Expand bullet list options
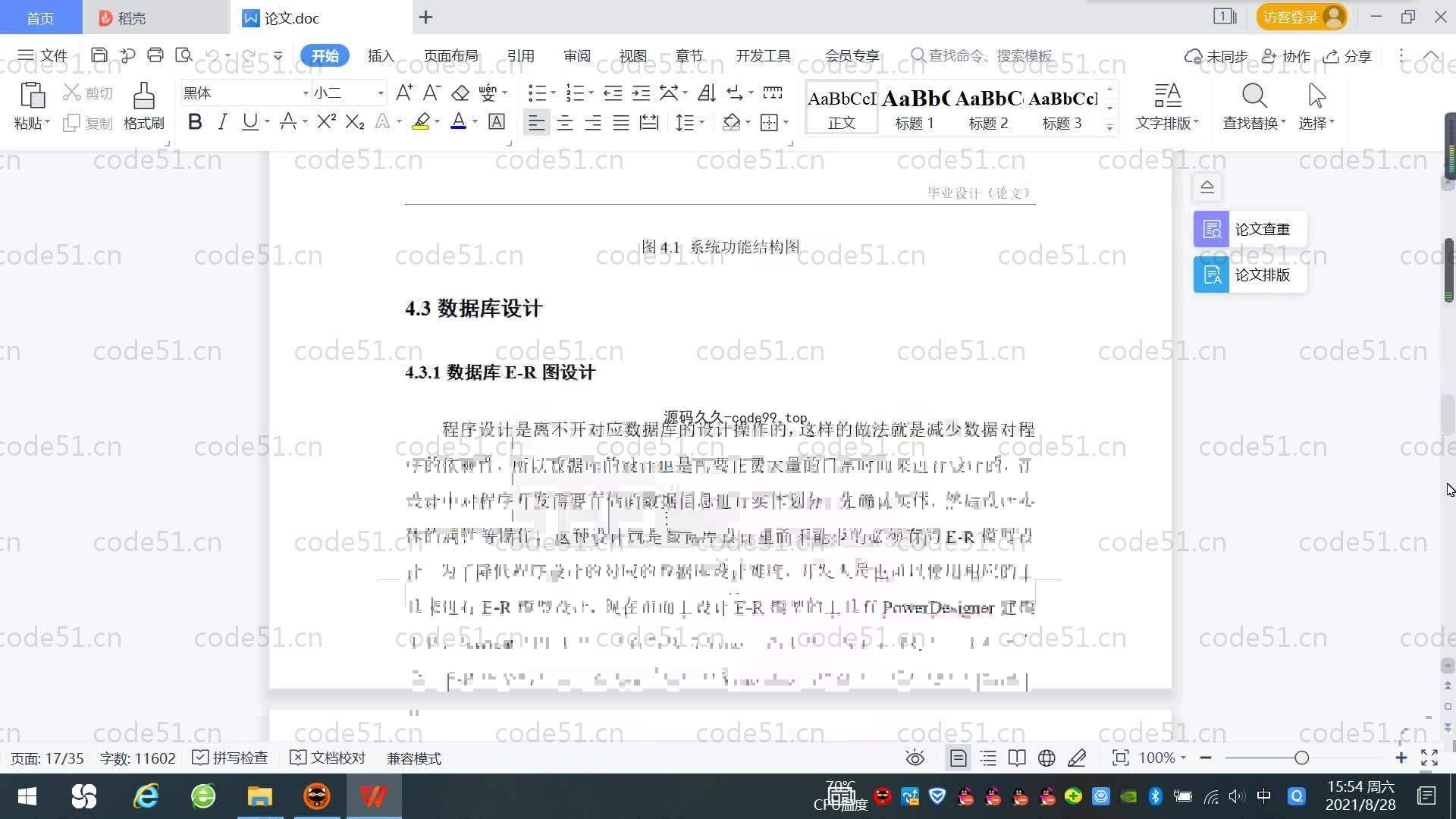The width and height of the screenshot is (1456, 819). point(553,93)
